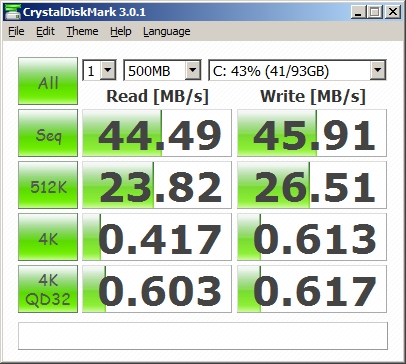Expand the C: drive selection dropdown
Screen dimensions: 406x364
coord(378,70)
